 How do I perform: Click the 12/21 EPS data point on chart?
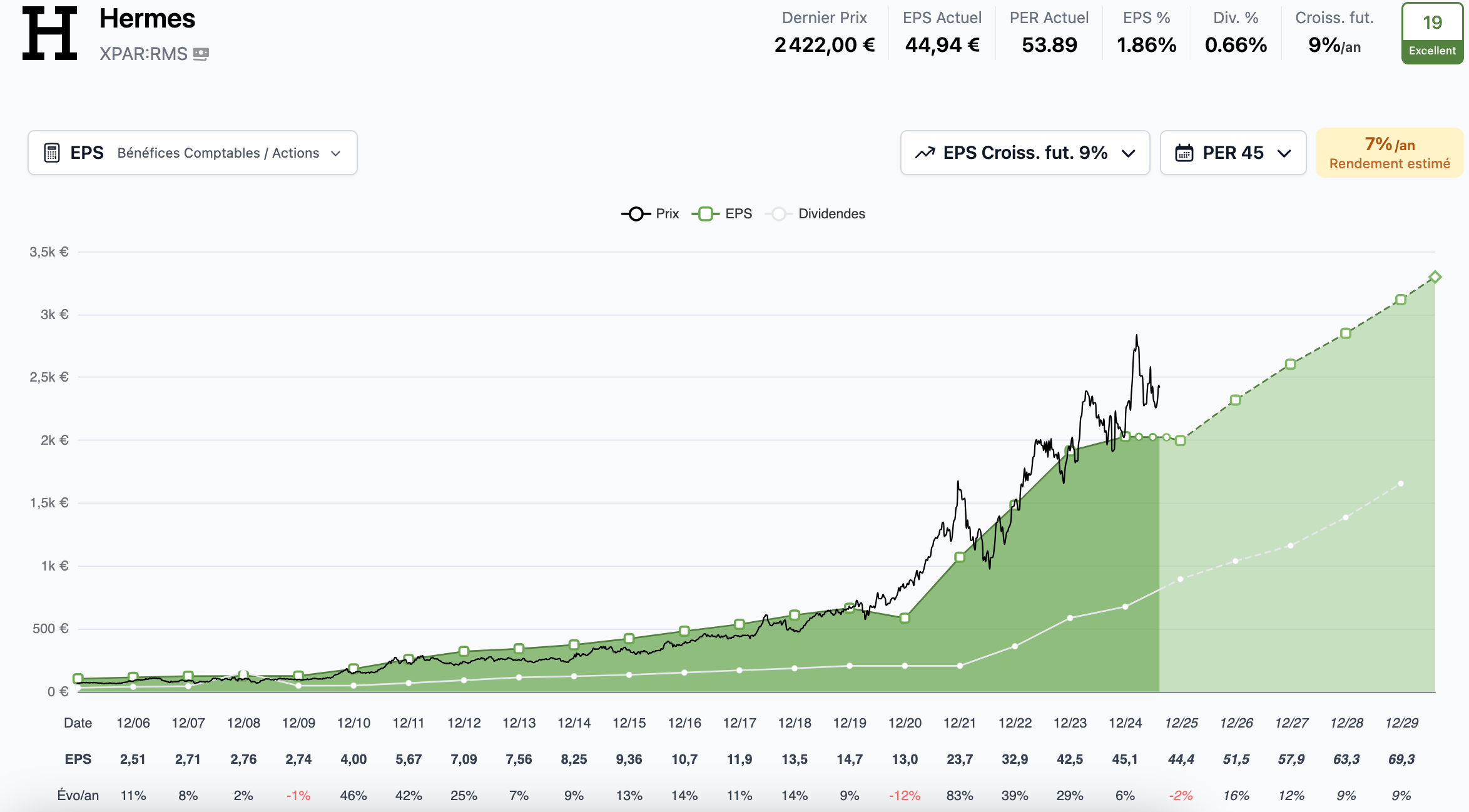[x=960, y=557]
